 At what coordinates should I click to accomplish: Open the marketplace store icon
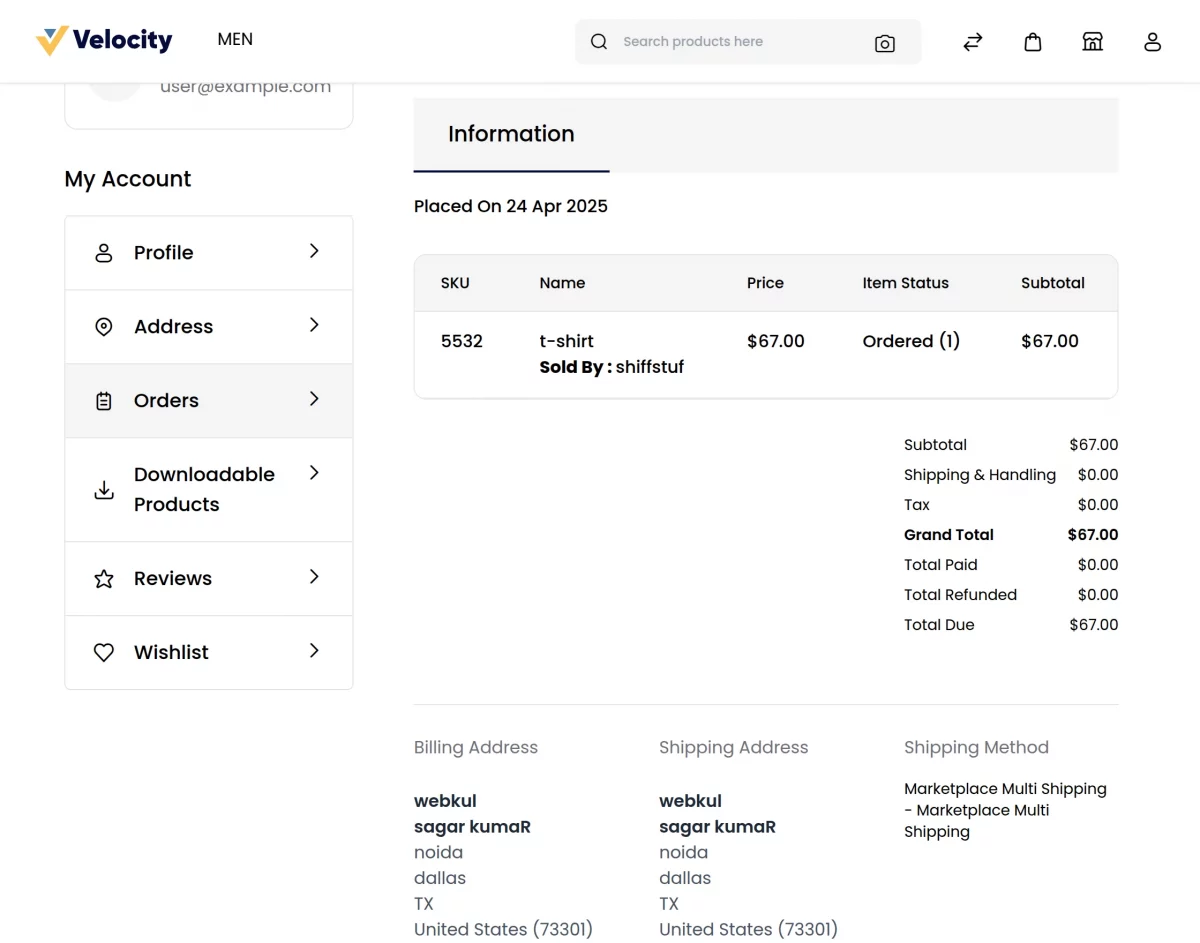[1092, 42]
